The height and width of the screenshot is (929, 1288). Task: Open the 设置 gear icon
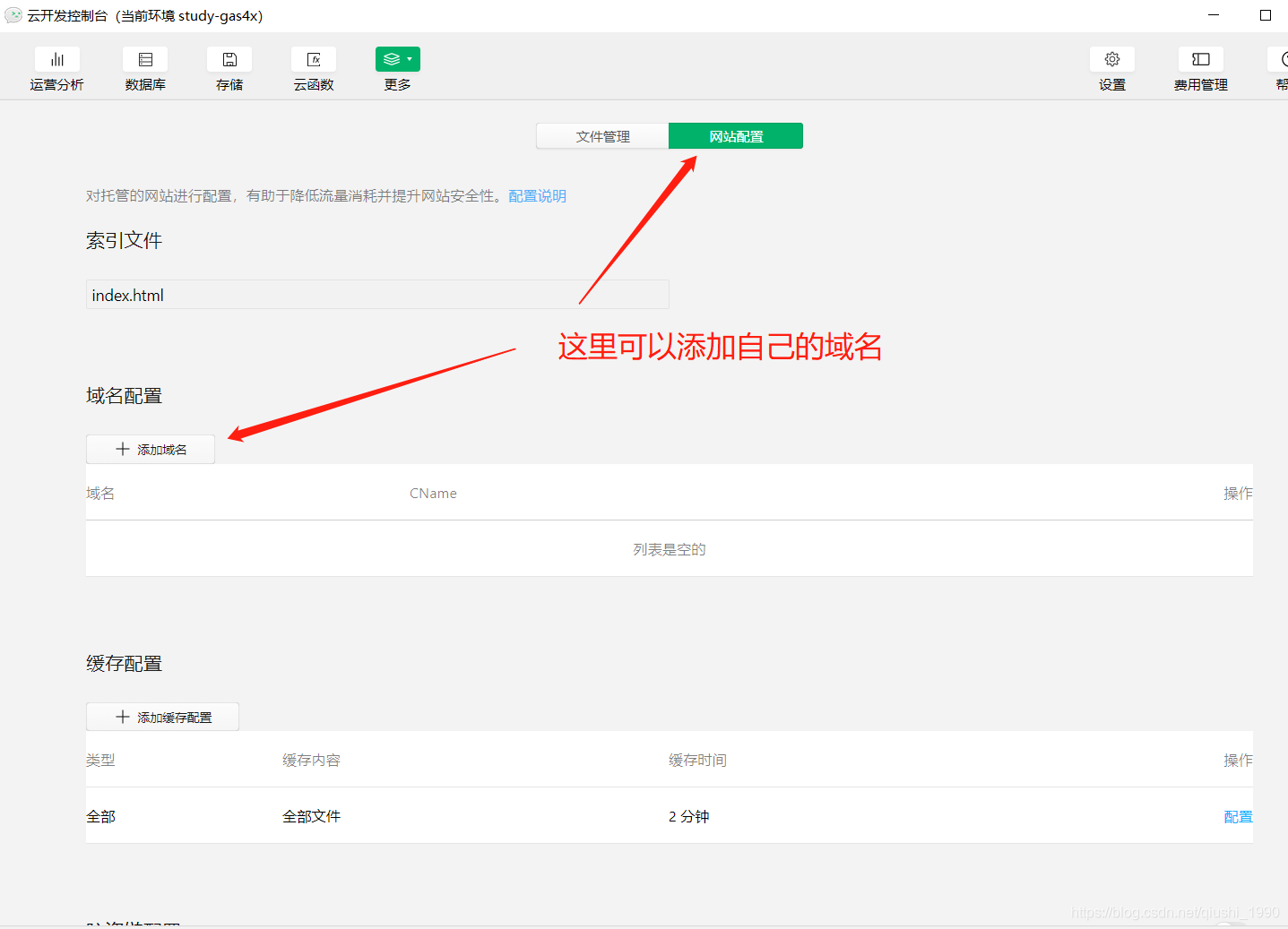[1112, 59]
